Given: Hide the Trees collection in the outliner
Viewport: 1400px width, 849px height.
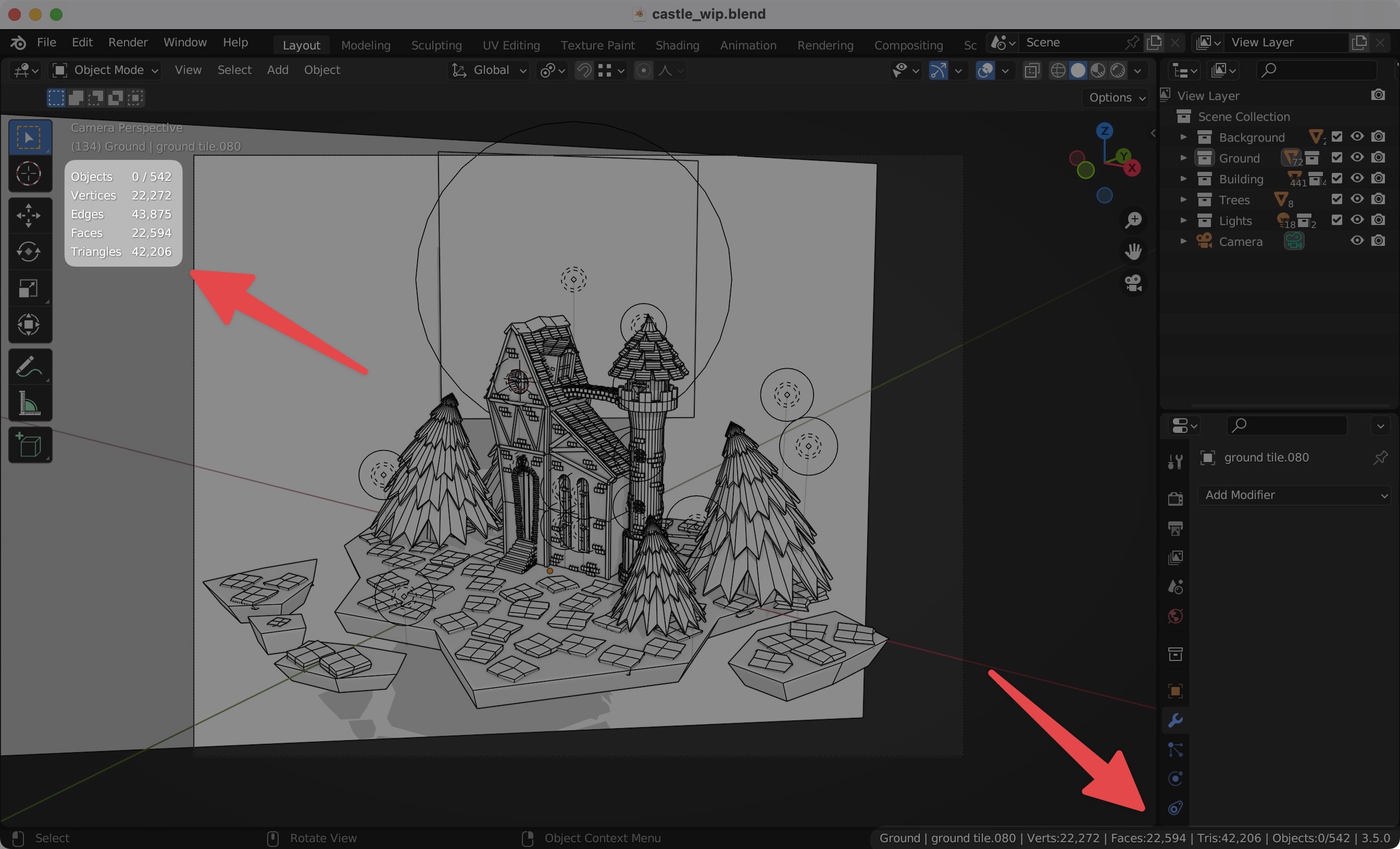Looking at the screenshot, I should click(1357, 199).
